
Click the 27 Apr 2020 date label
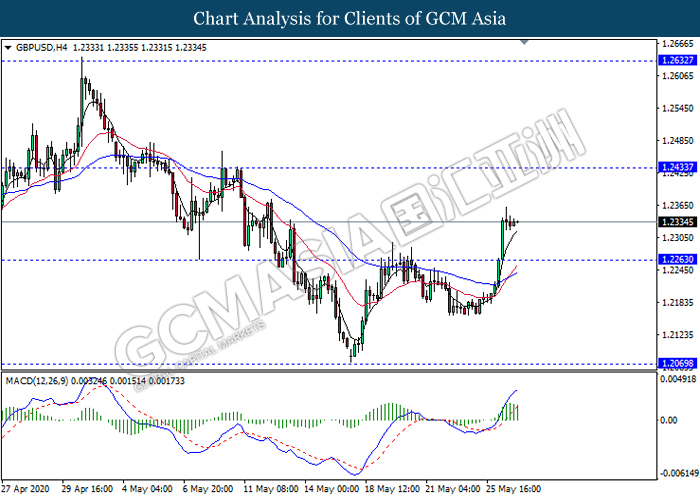tap(25, 489)
